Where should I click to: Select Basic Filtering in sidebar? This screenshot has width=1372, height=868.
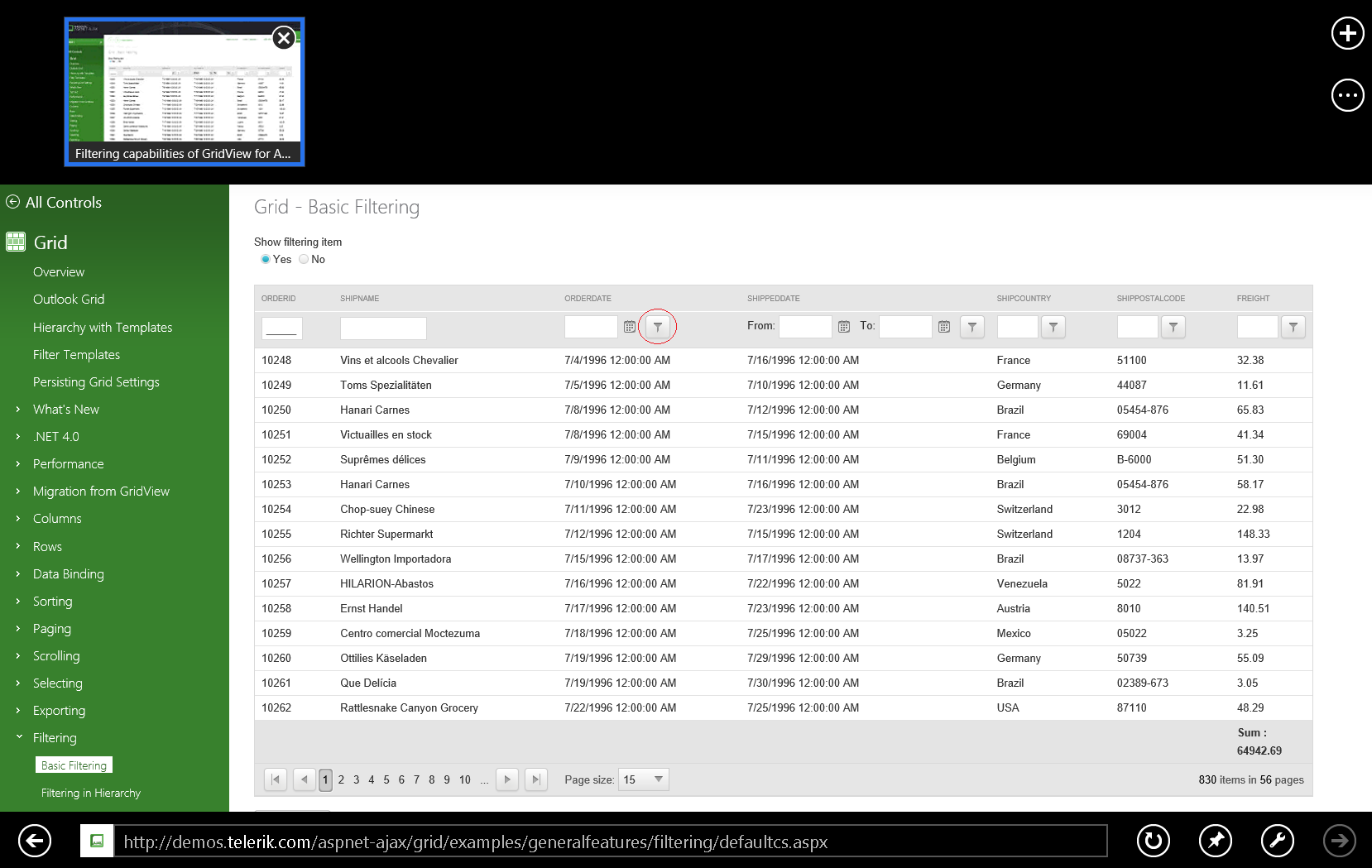(x=74, y=765)
